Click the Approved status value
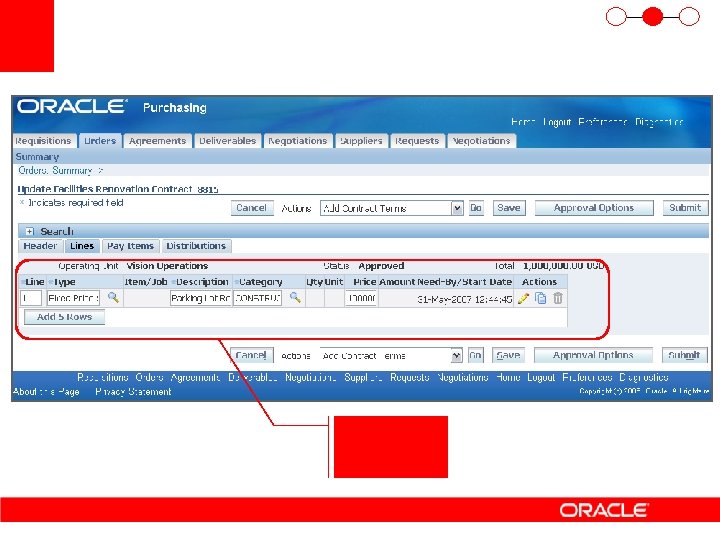 tap(381, 266)
